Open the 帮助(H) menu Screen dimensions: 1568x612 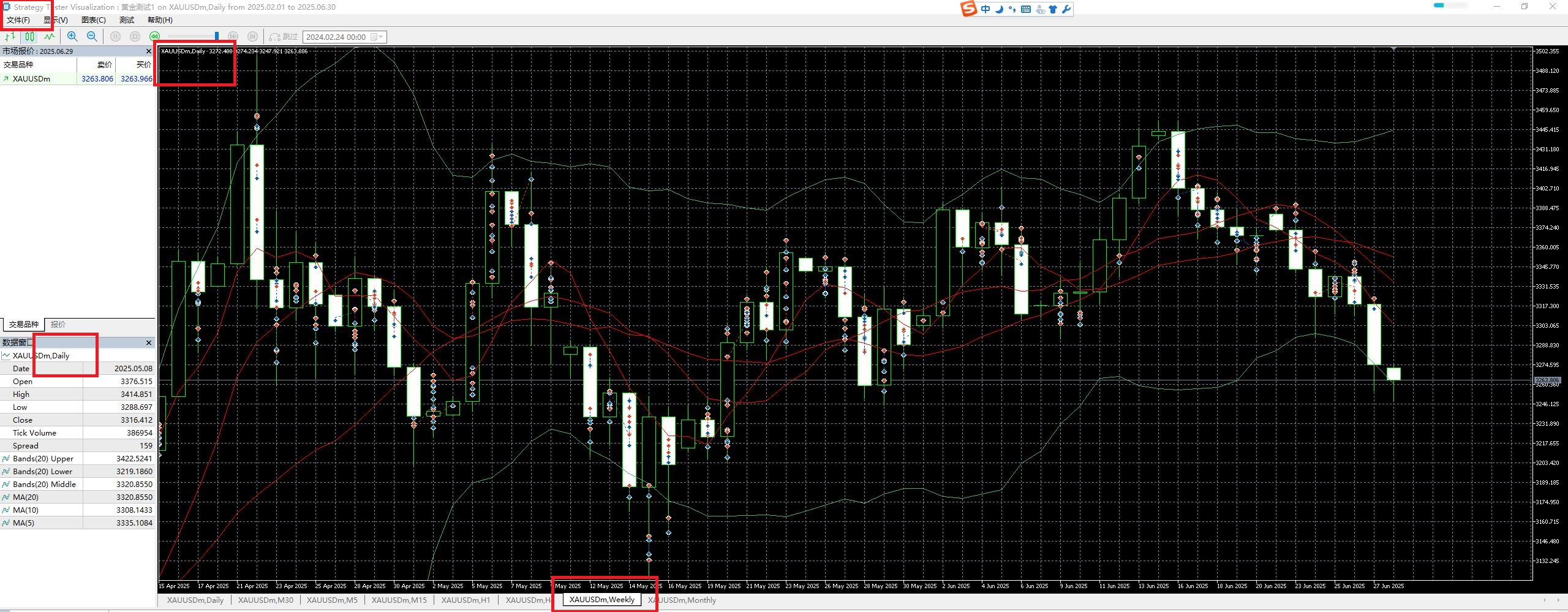[160, 20]
